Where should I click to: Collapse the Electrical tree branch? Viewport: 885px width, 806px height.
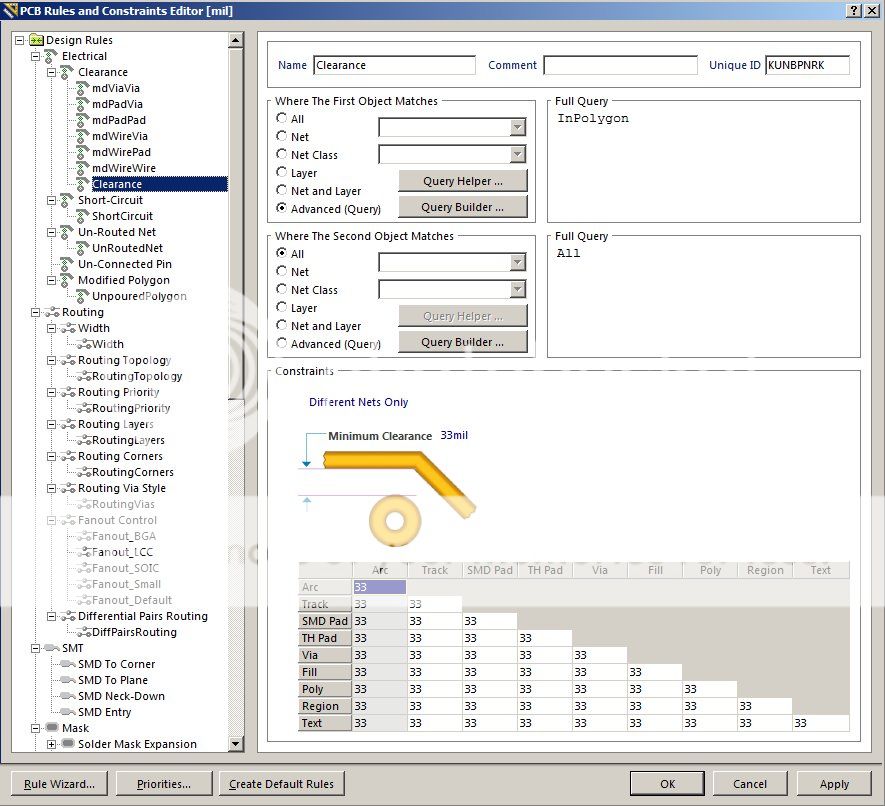coord(34,56)
